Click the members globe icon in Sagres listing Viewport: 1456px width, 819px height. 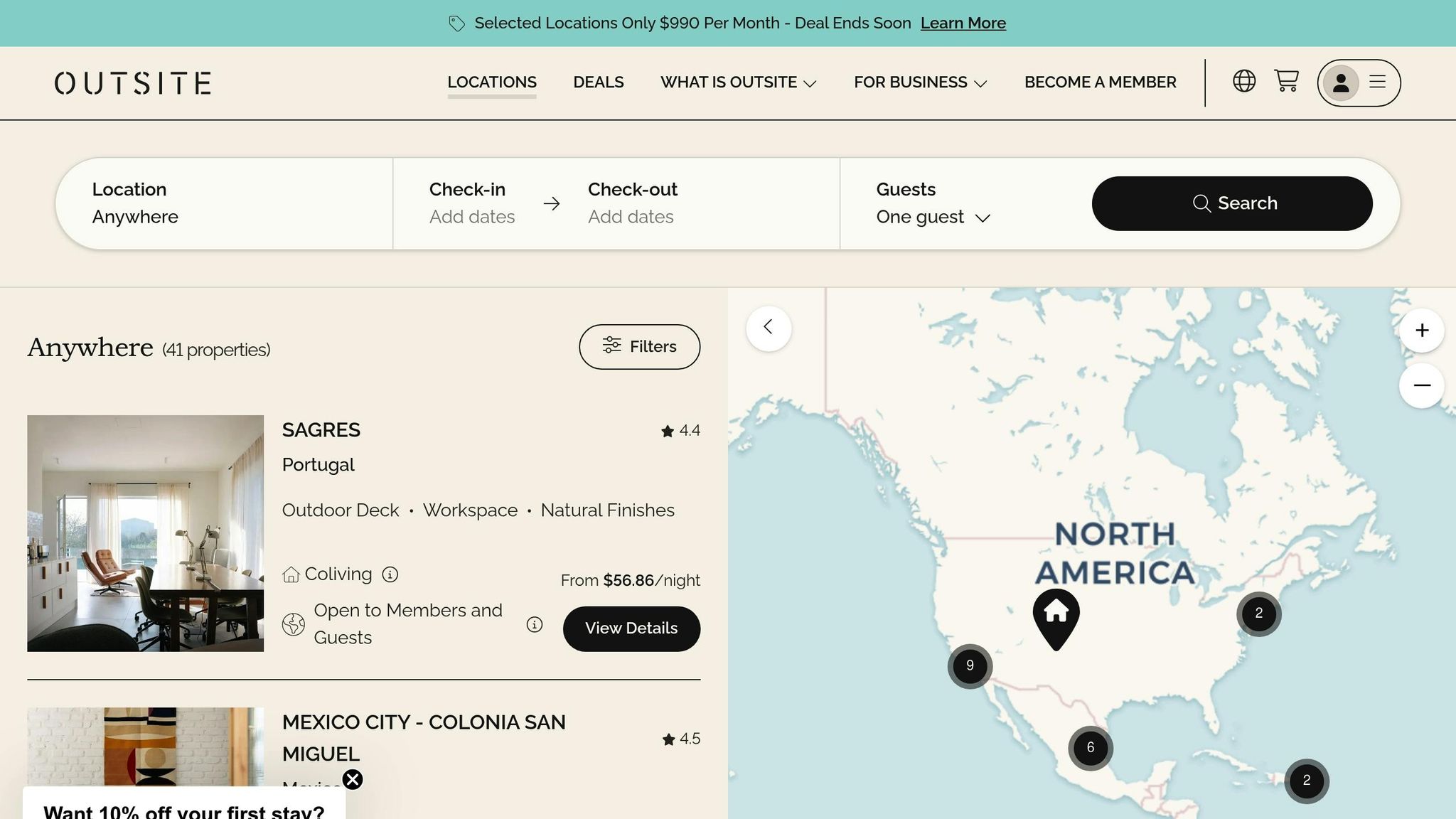pos(294,624)
